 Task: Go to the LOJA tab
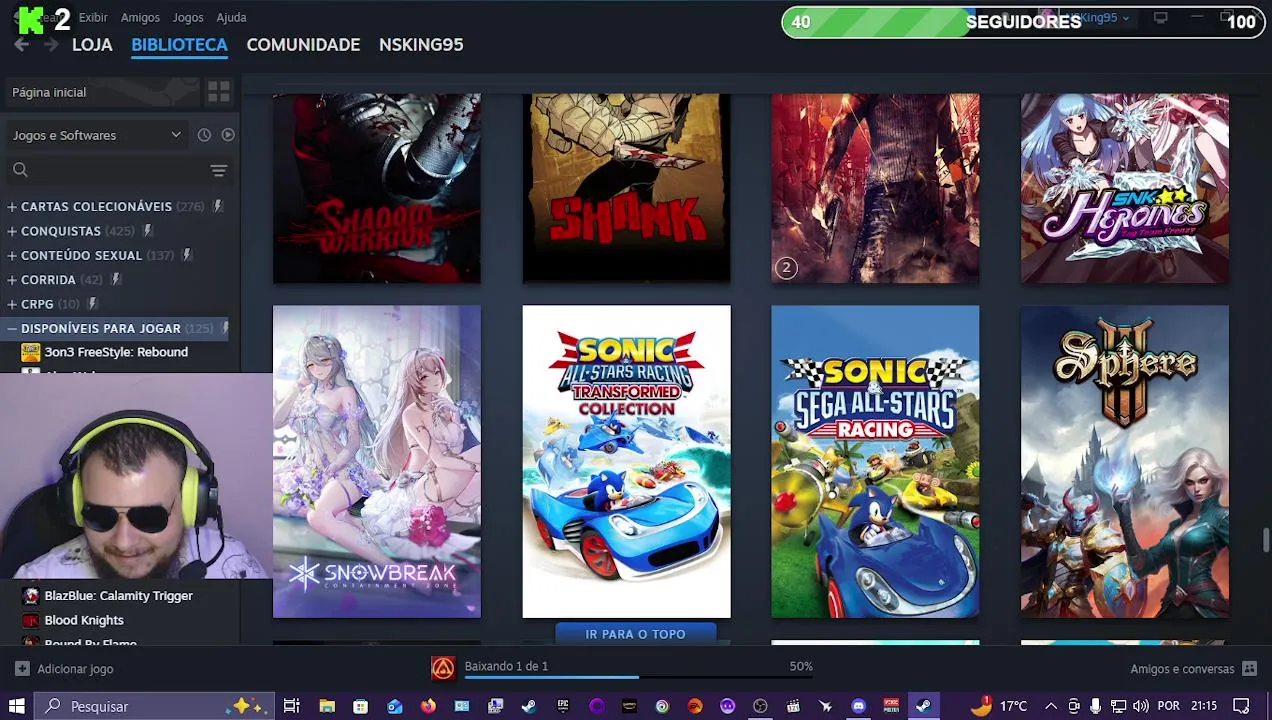[x=92, y=45]
